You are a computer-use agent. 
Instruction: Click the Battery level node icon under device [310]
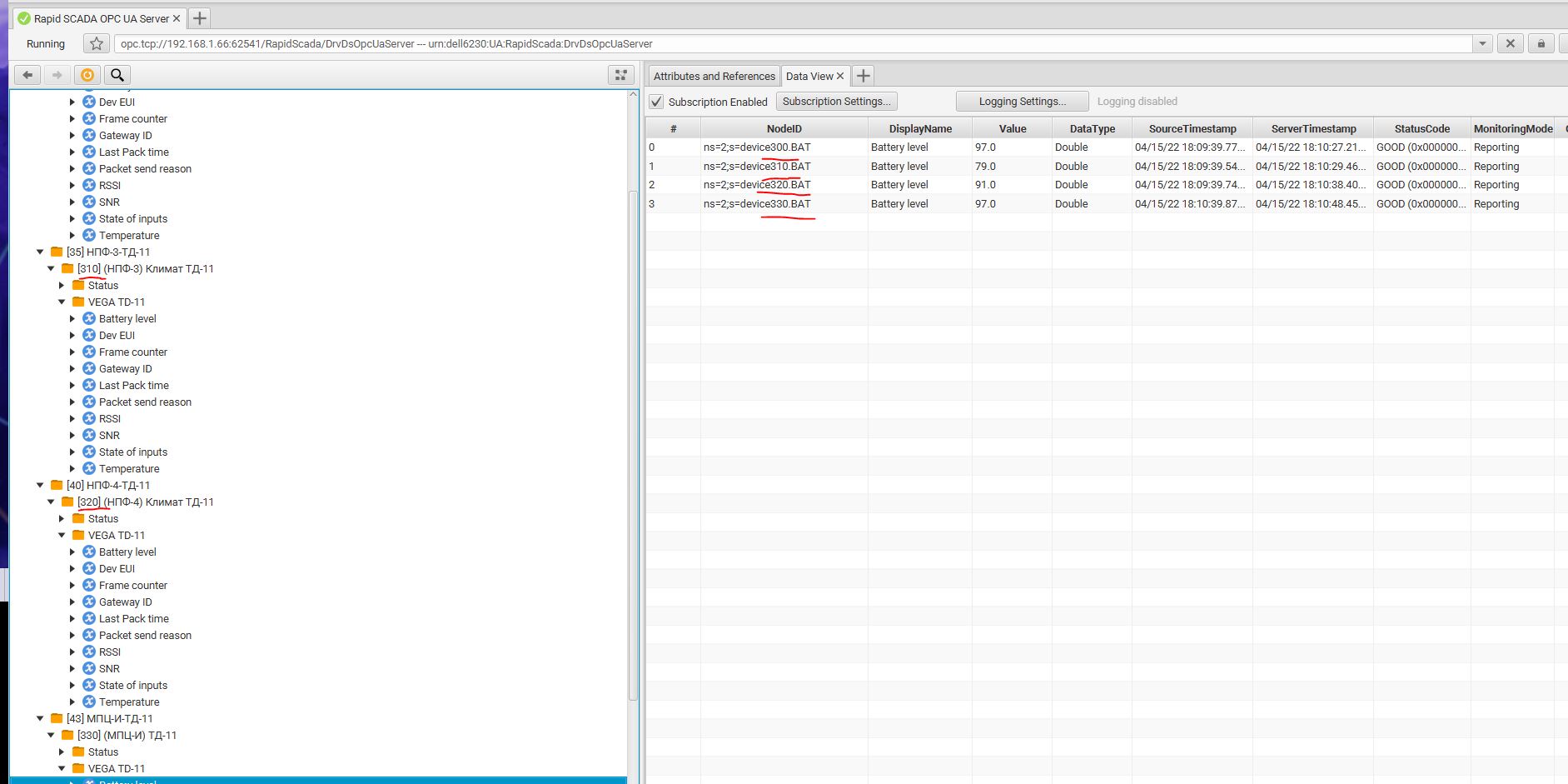[89, 318]
